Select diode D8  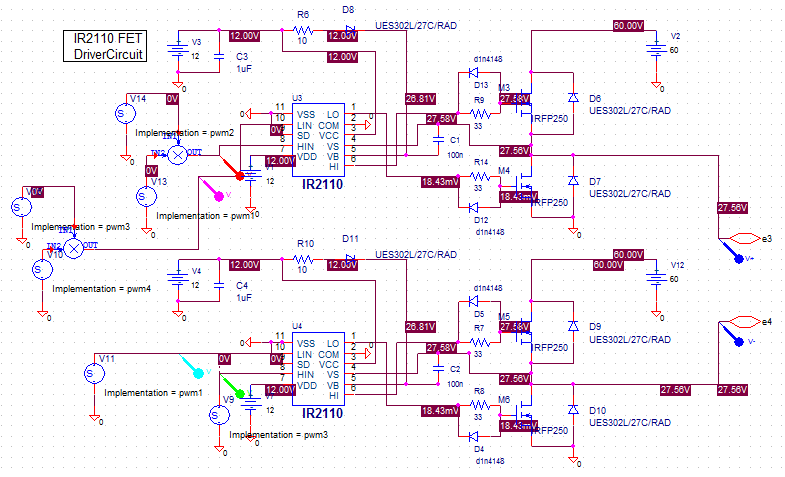(350, 30)
